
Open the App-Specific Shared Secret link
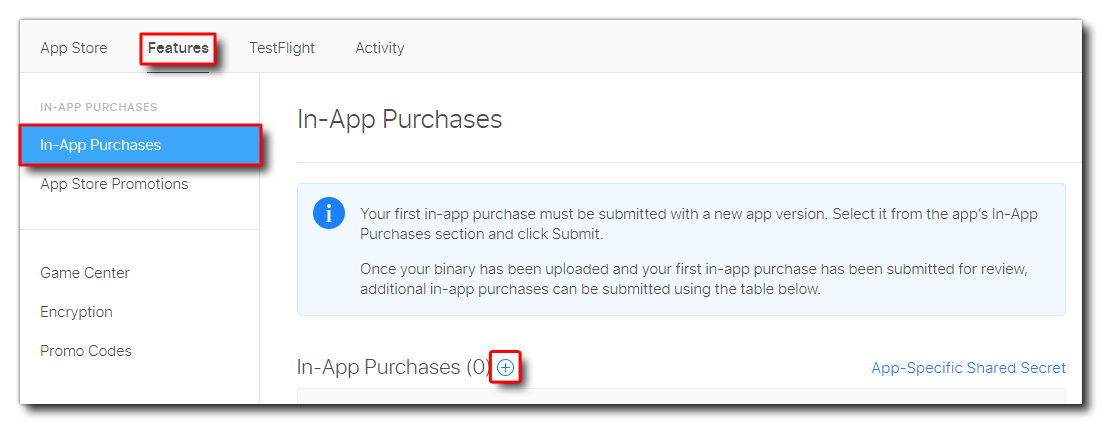coord(968,368)
